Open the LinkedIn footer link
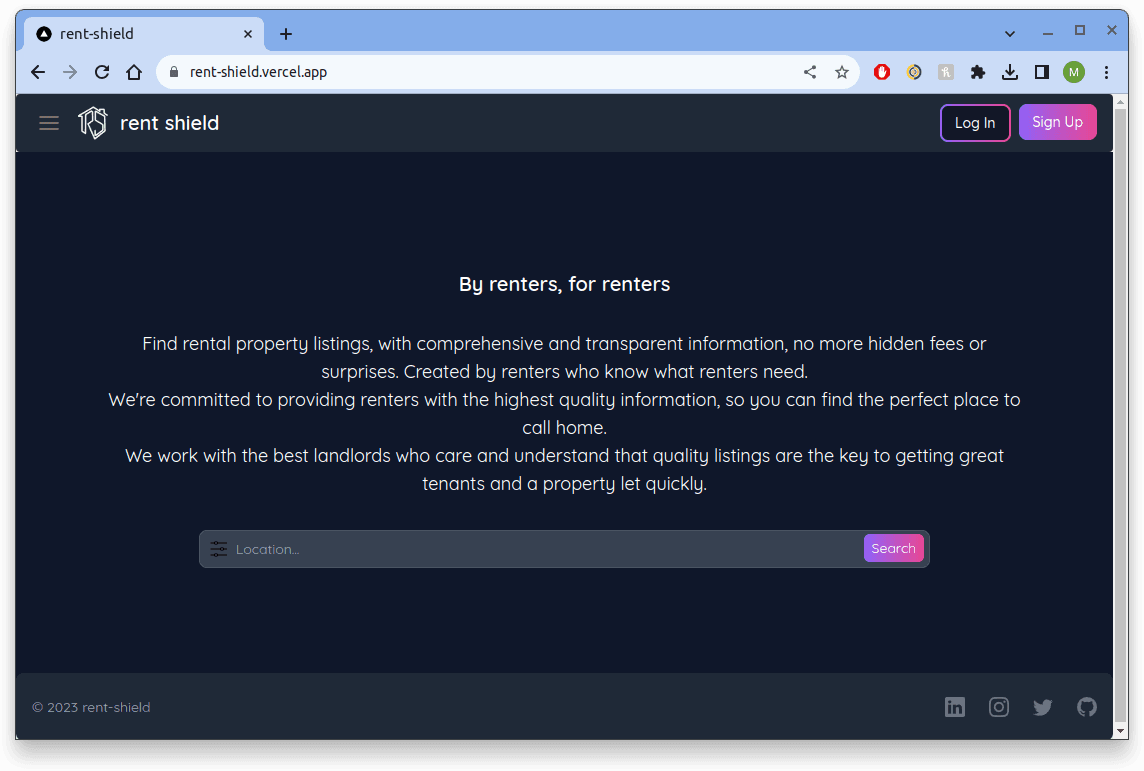The width and height of the screenshot is (1144, 771). click(954, 707)
